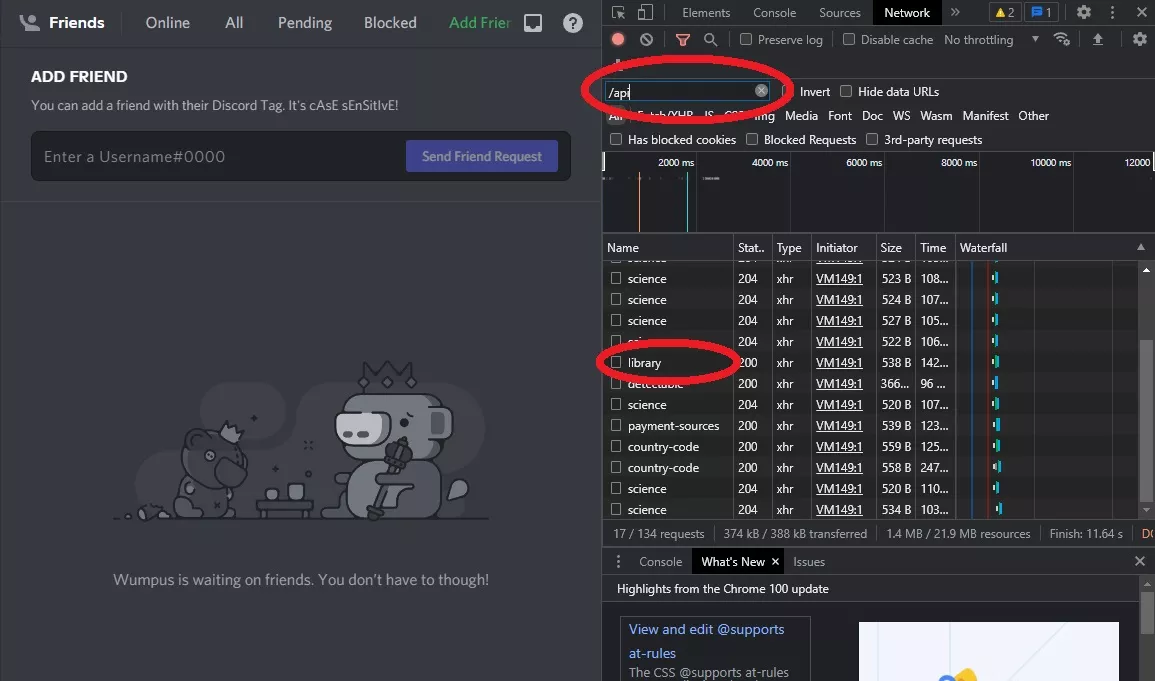Filter requests by WS type

click(901, 116)
